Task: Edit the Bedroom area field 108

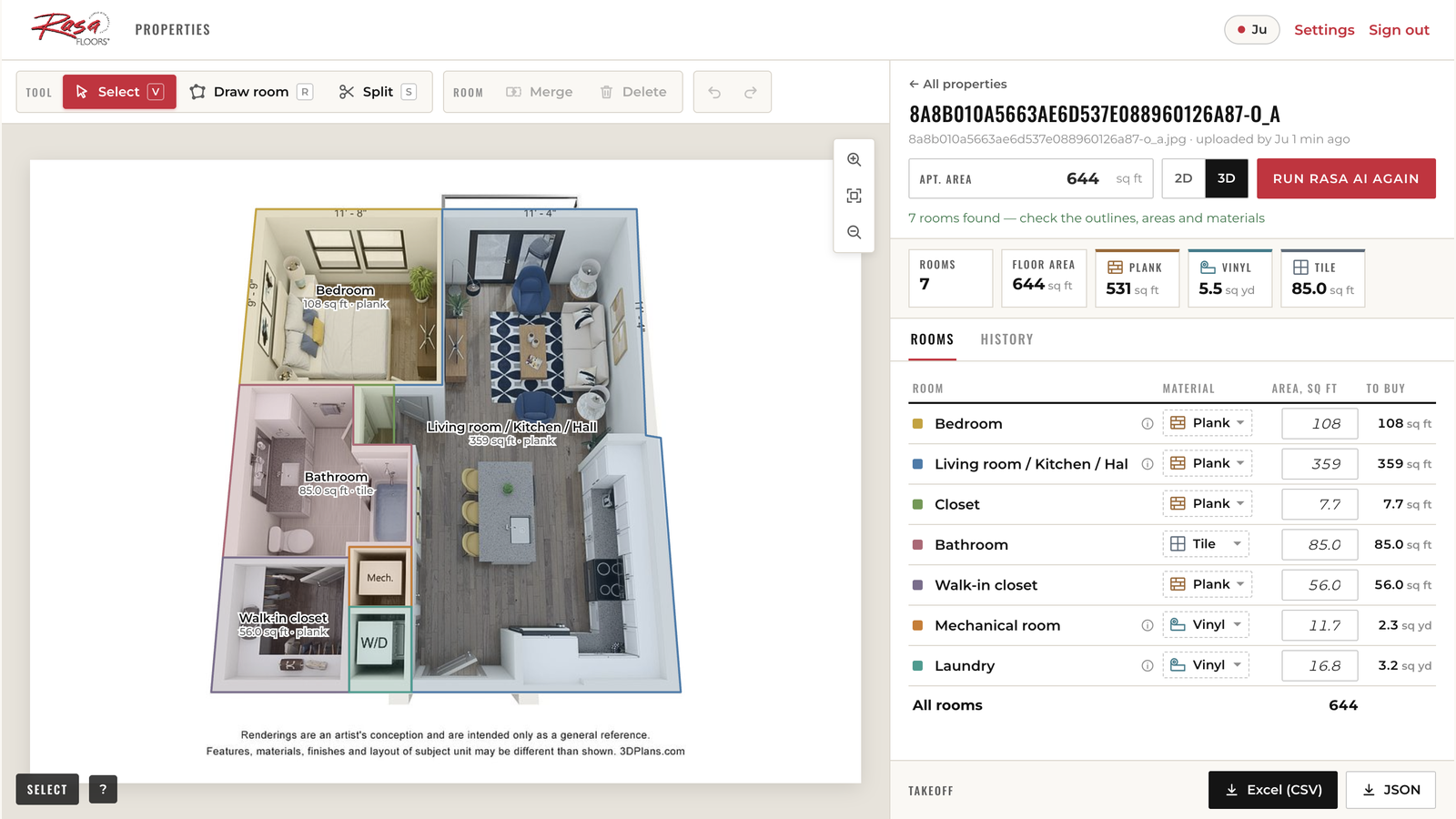Action: 1319,424
